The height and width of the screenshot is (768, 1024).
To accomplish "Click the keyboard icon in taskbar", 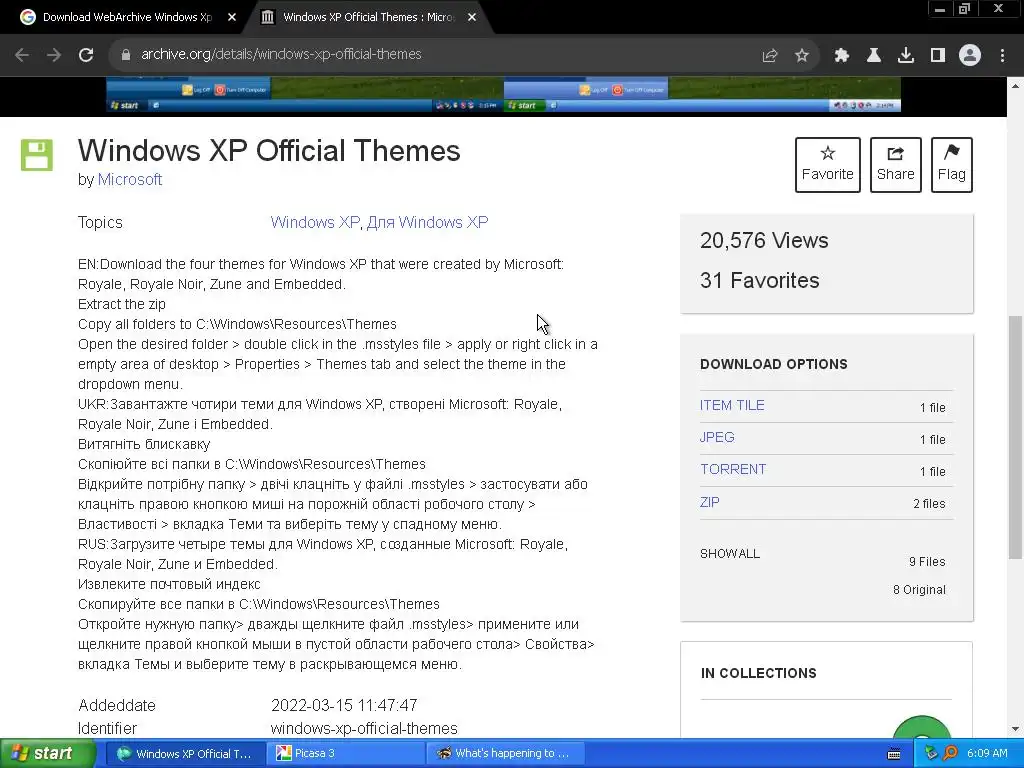I will click(x=894, y=754).
